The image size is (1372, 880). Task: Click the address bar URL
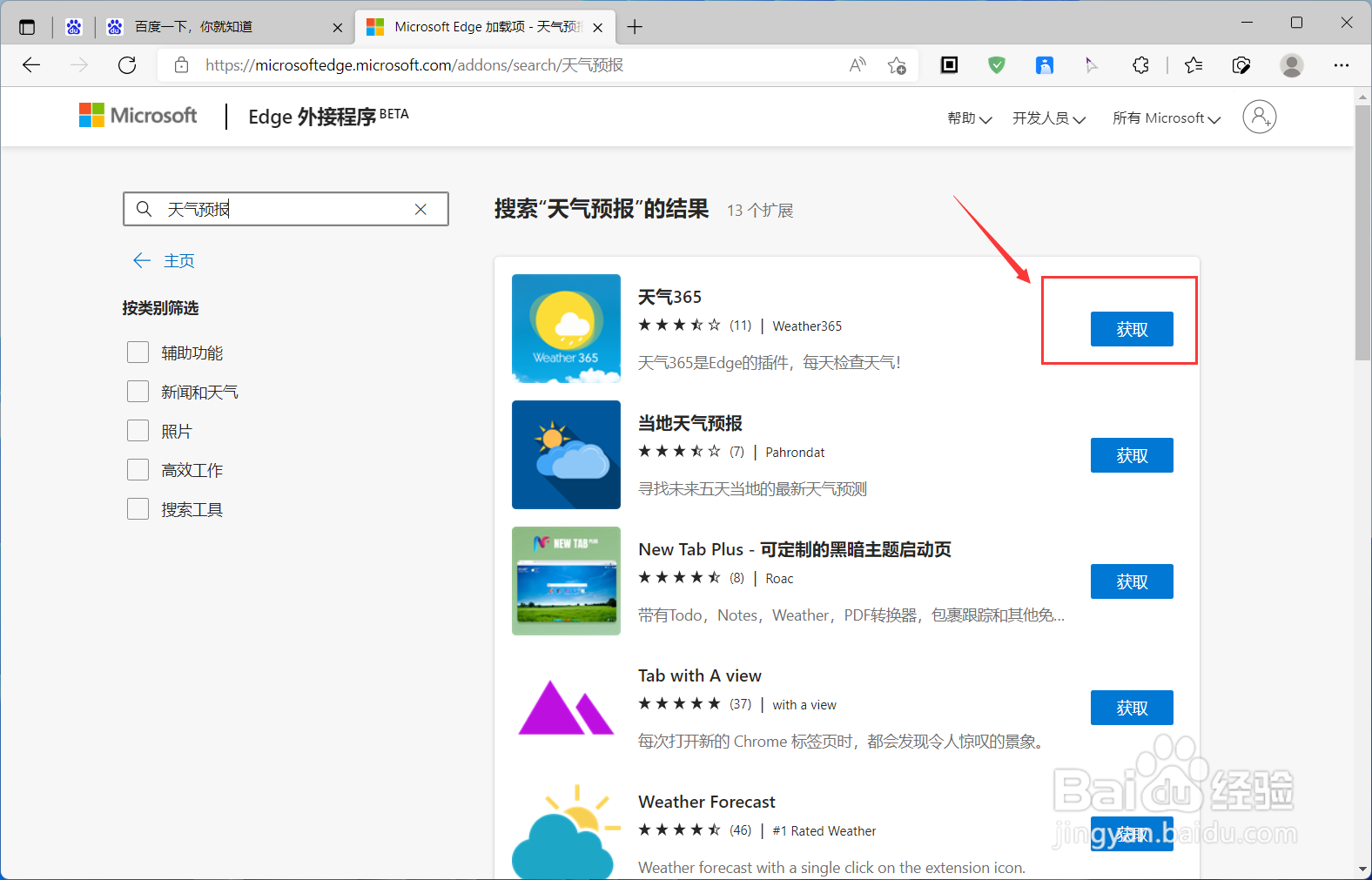coord(414,65)
